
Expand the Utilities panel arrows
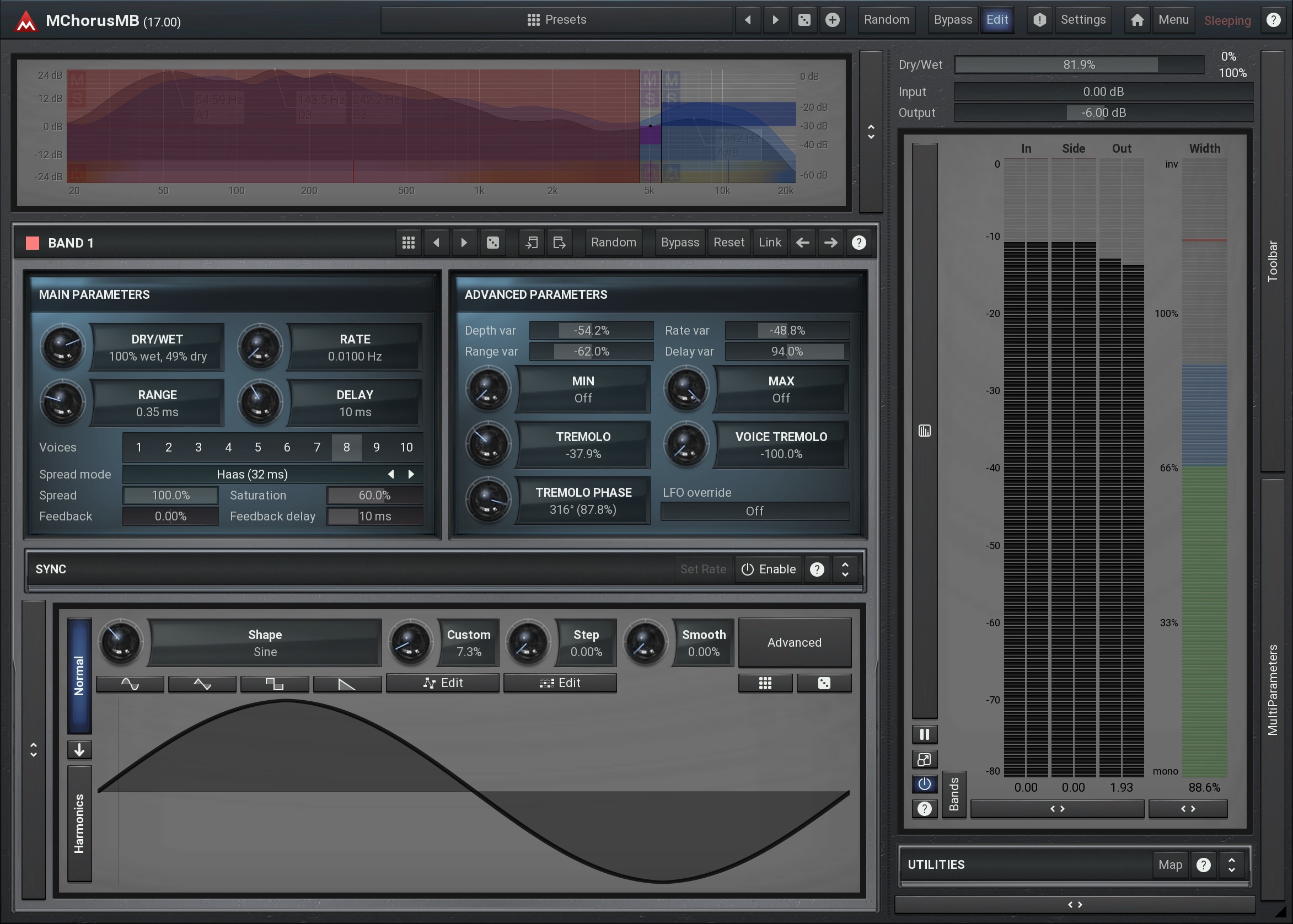(x=1232, y=864)
